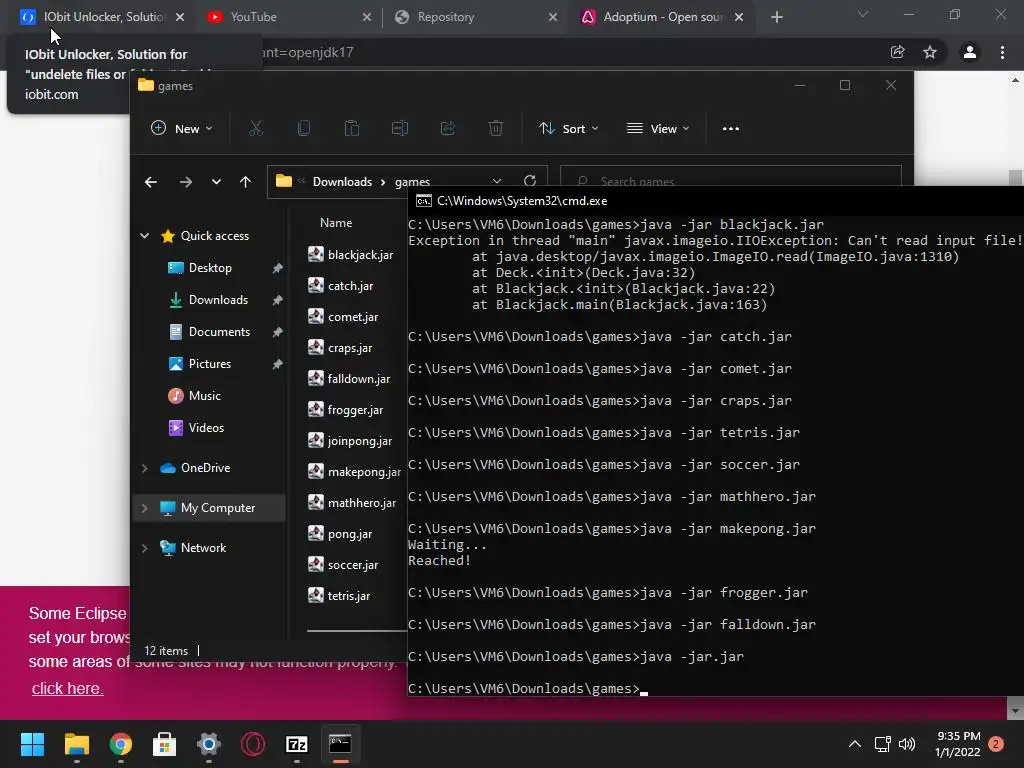Image resolution: width=1024 pixels, height=768 pixels.
Task: Open the See more ellipsis menu
Action: click(x=731, y=129)
